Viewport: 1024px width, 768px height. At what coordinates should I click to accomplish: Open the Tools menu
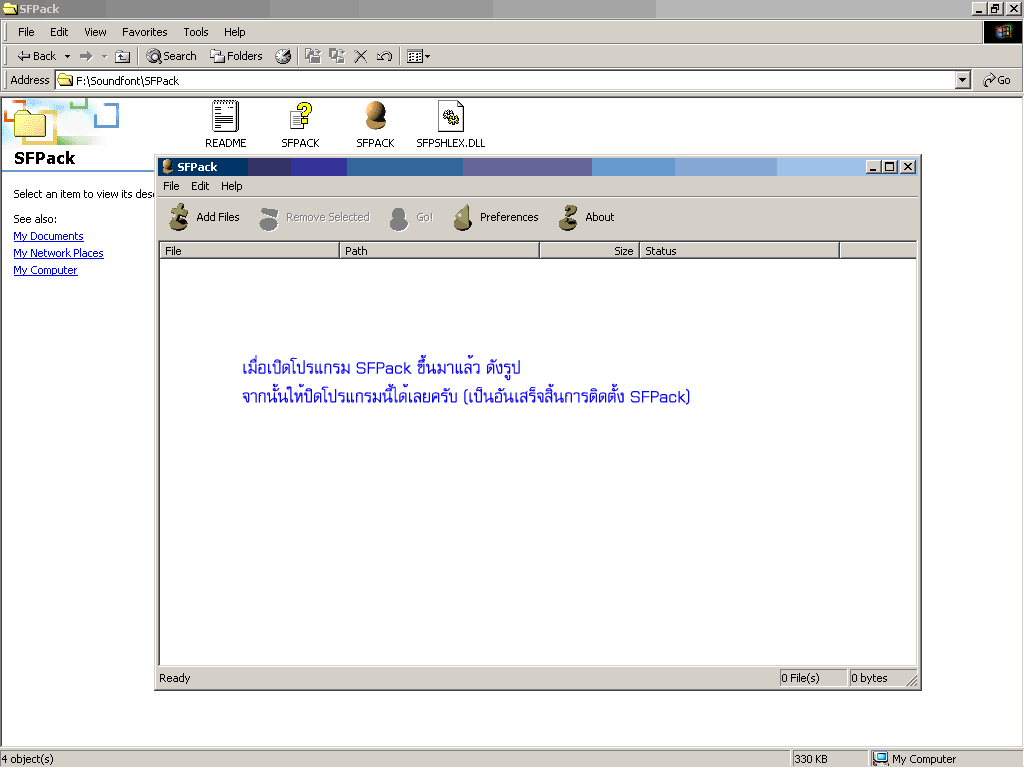196,32
